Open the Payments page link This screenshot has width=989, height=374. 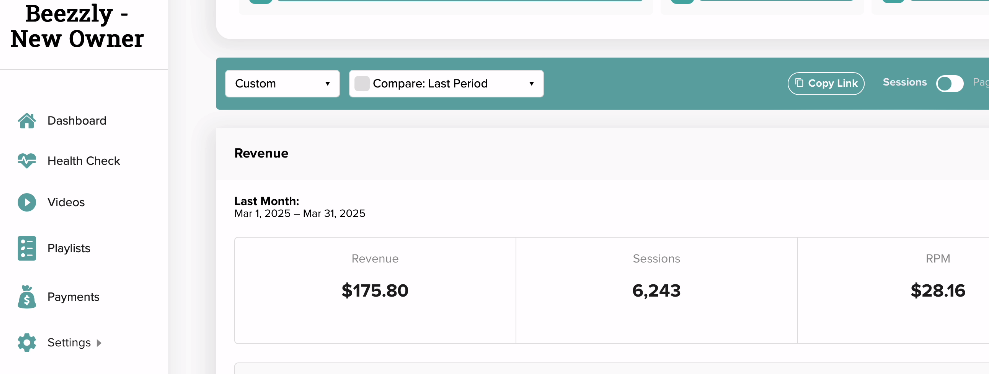click(x=59, y=296)
